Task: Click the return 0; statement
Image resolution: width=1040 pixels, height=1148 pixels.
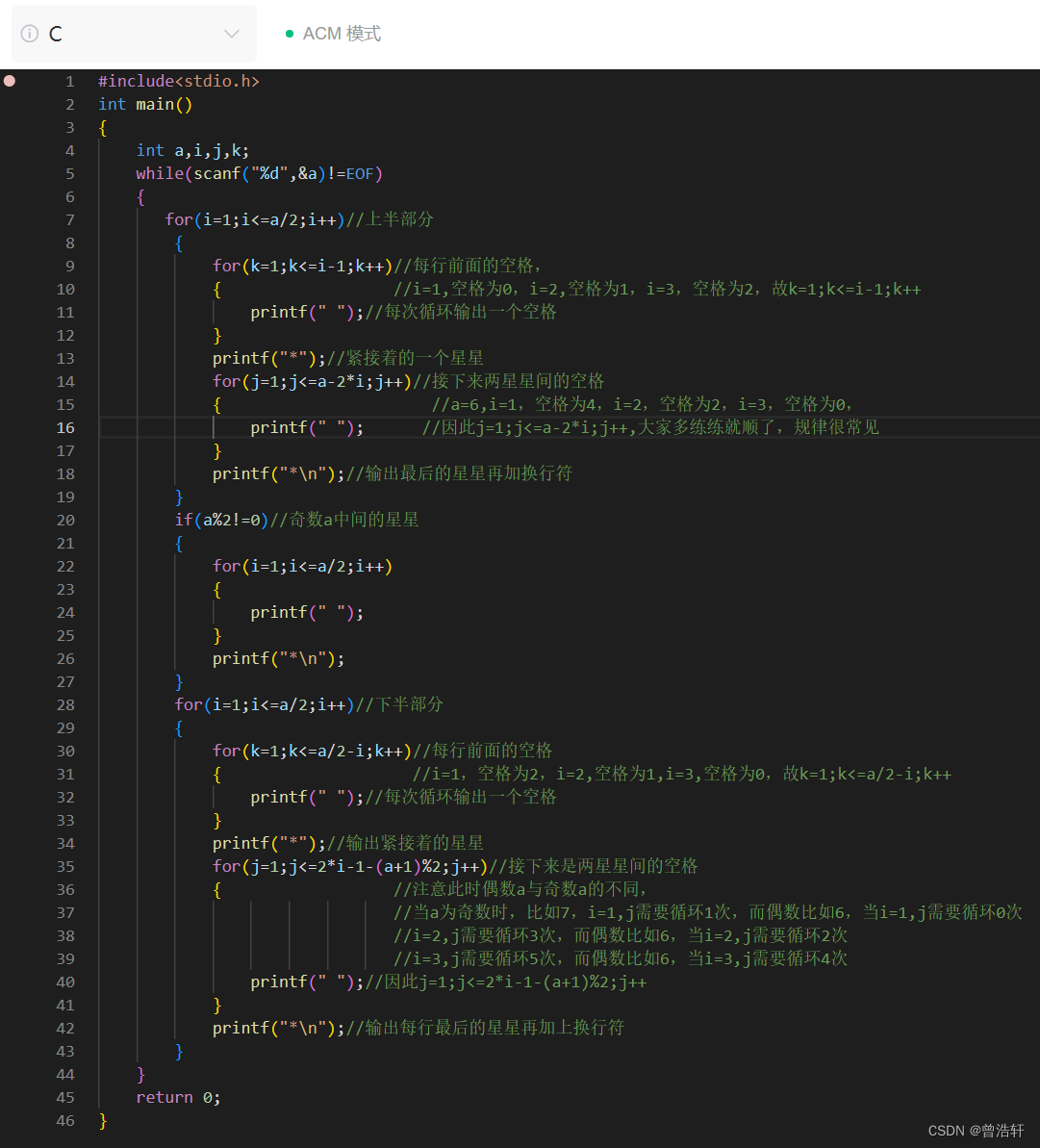Action: pos(178,1097)
